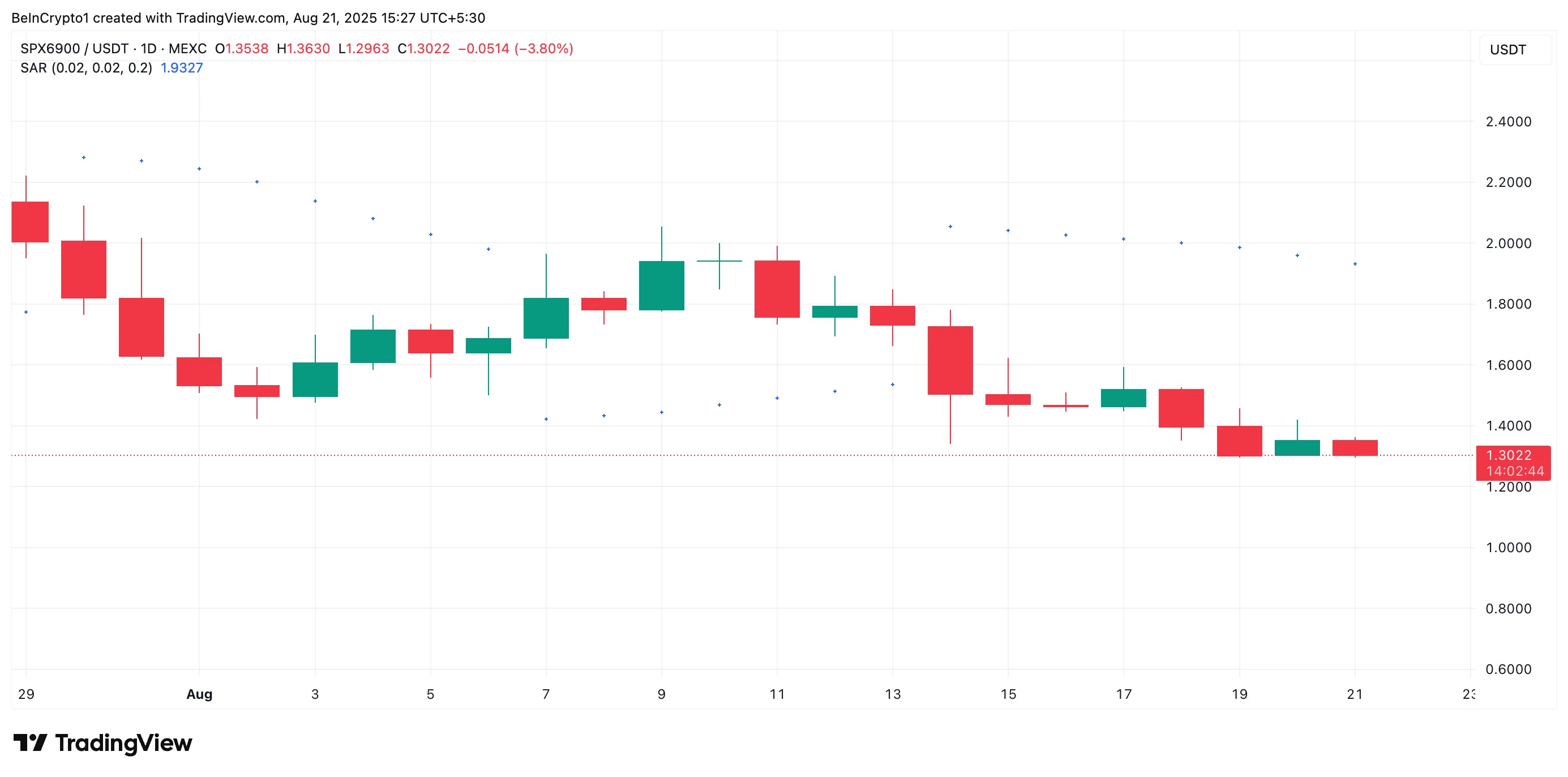
Task: Click the TradingView logo icon
Action: click(30, 742)
